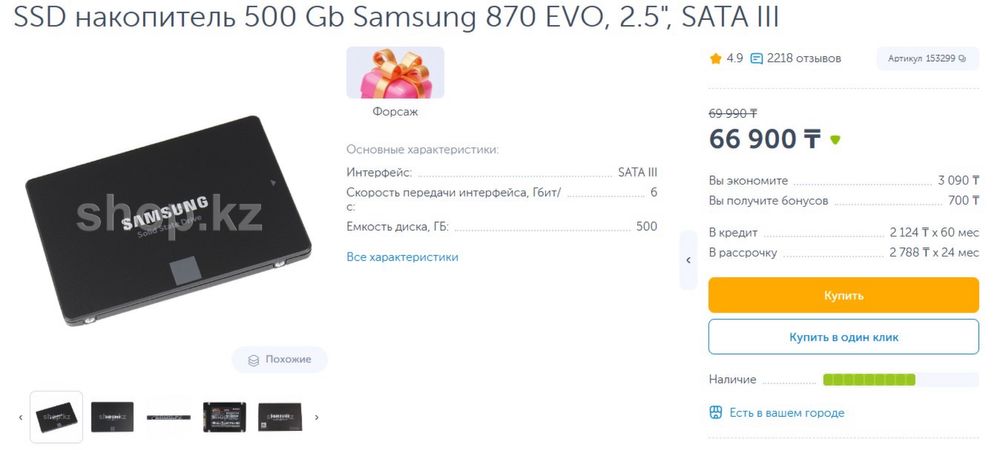Copy the article number with copy icon
1000x450 pixels.
coord(962,59)
